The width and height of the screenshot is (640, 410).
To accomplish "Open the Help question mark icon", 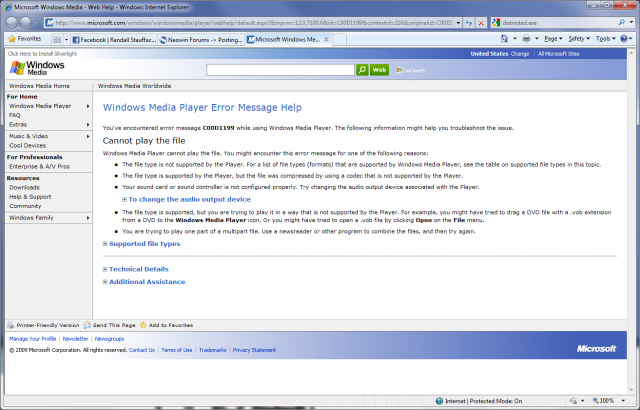I will 623,39.
